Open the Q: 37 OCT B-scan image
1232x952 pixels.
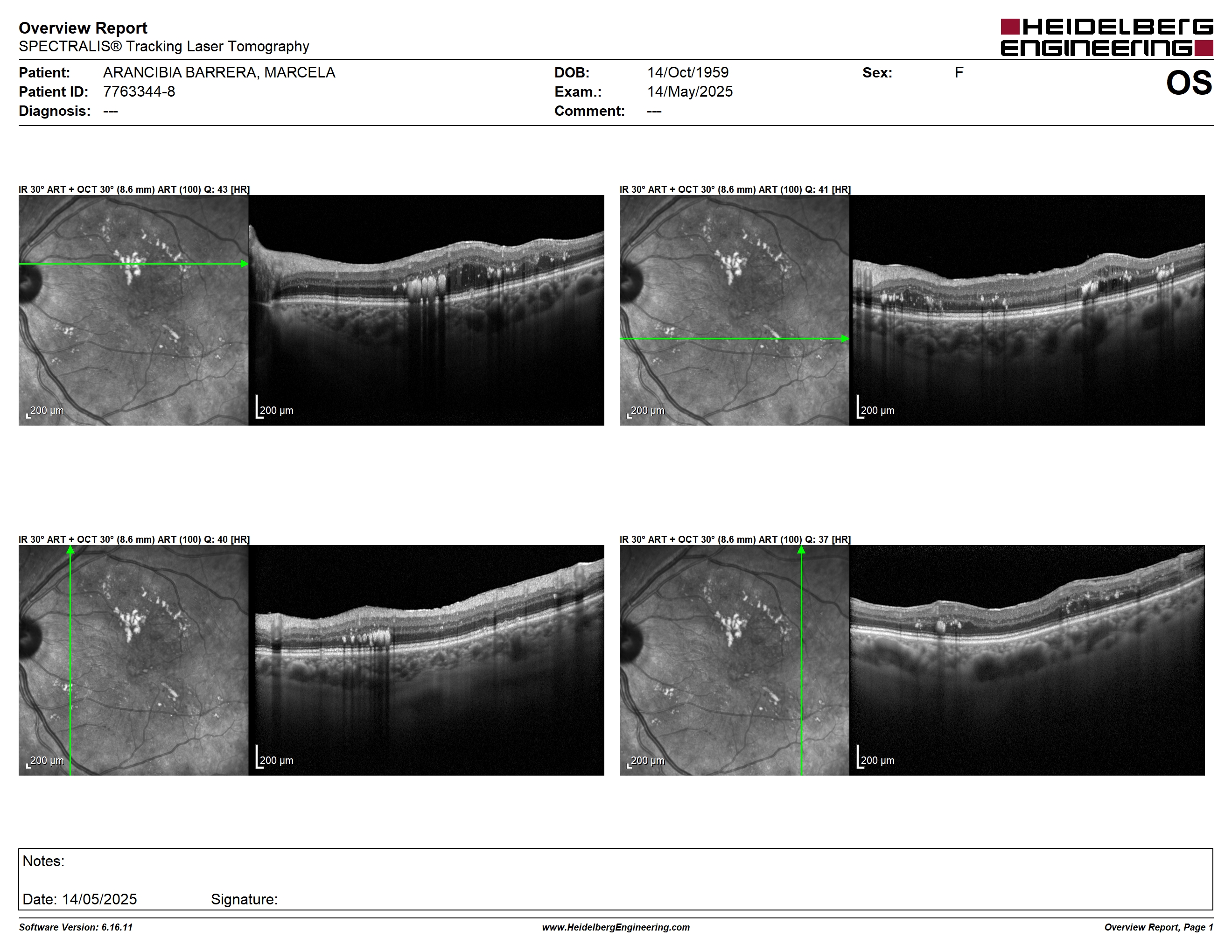pyautogui.click(x=1027, y=660)
